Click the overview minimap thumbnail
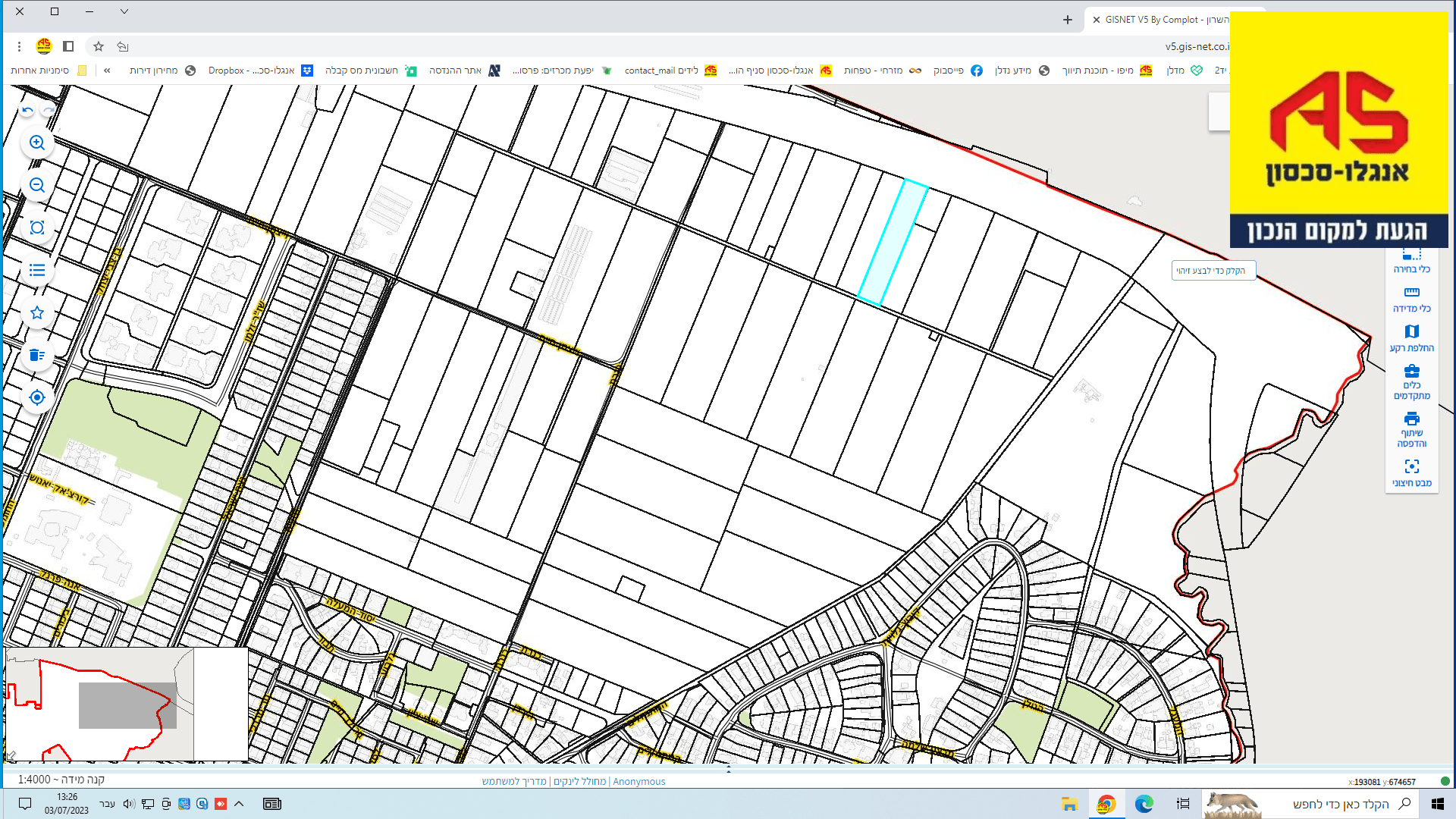1456x819 pixels. pos(127,704)
